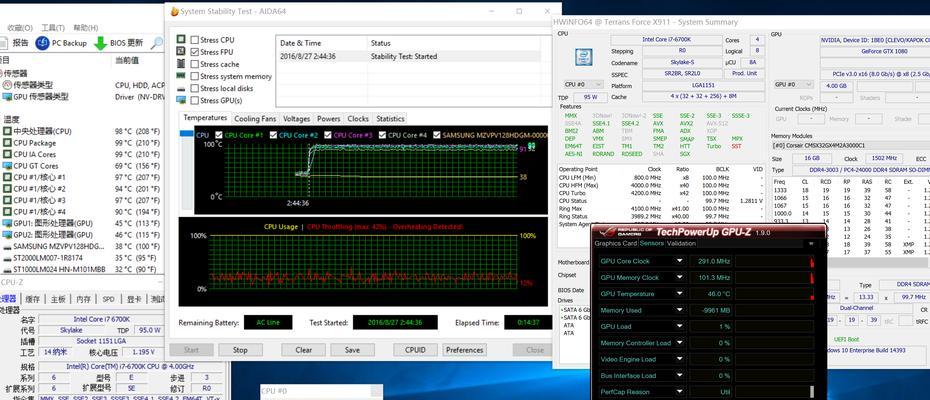Open the GPU #0 selector dropdown in HWiNFO64

pyautogui.click(x=793, y=85)
